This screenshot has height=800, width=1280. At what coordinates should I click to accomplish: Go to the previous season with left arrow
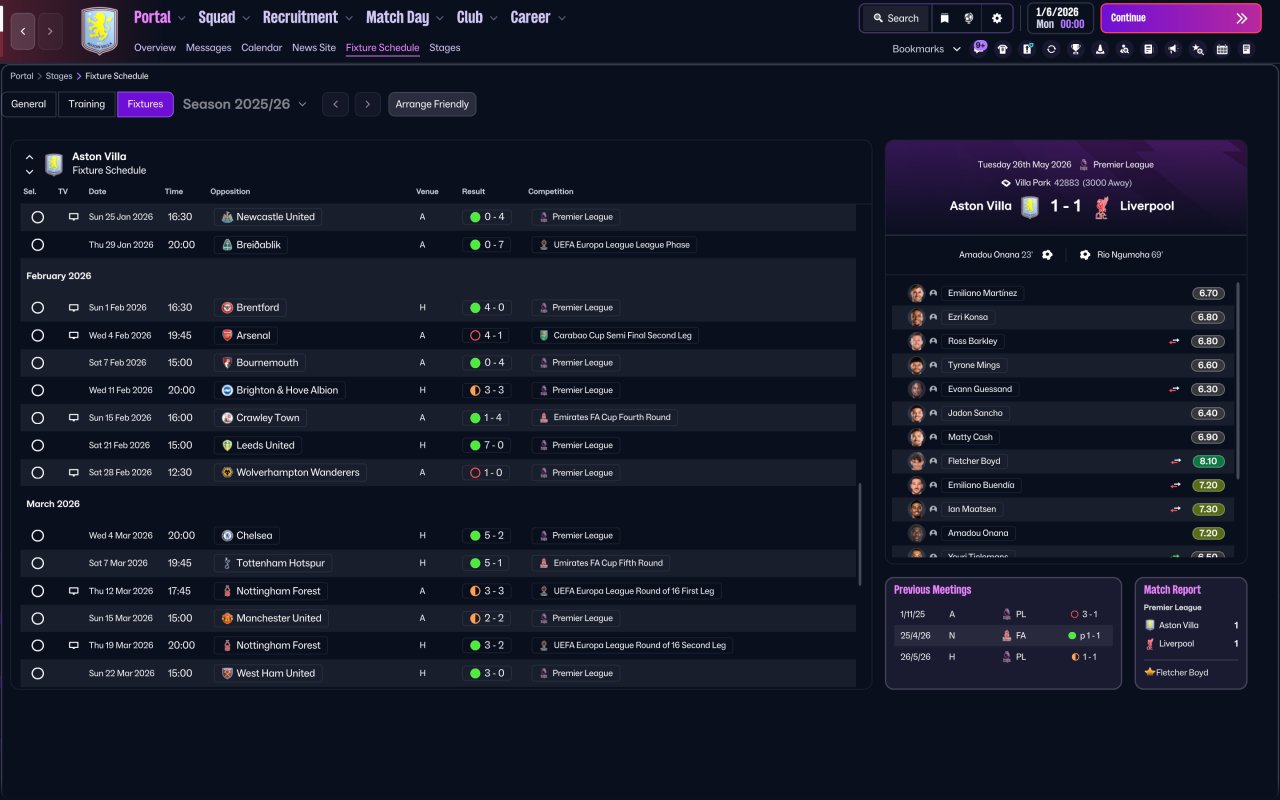point(335,104)
